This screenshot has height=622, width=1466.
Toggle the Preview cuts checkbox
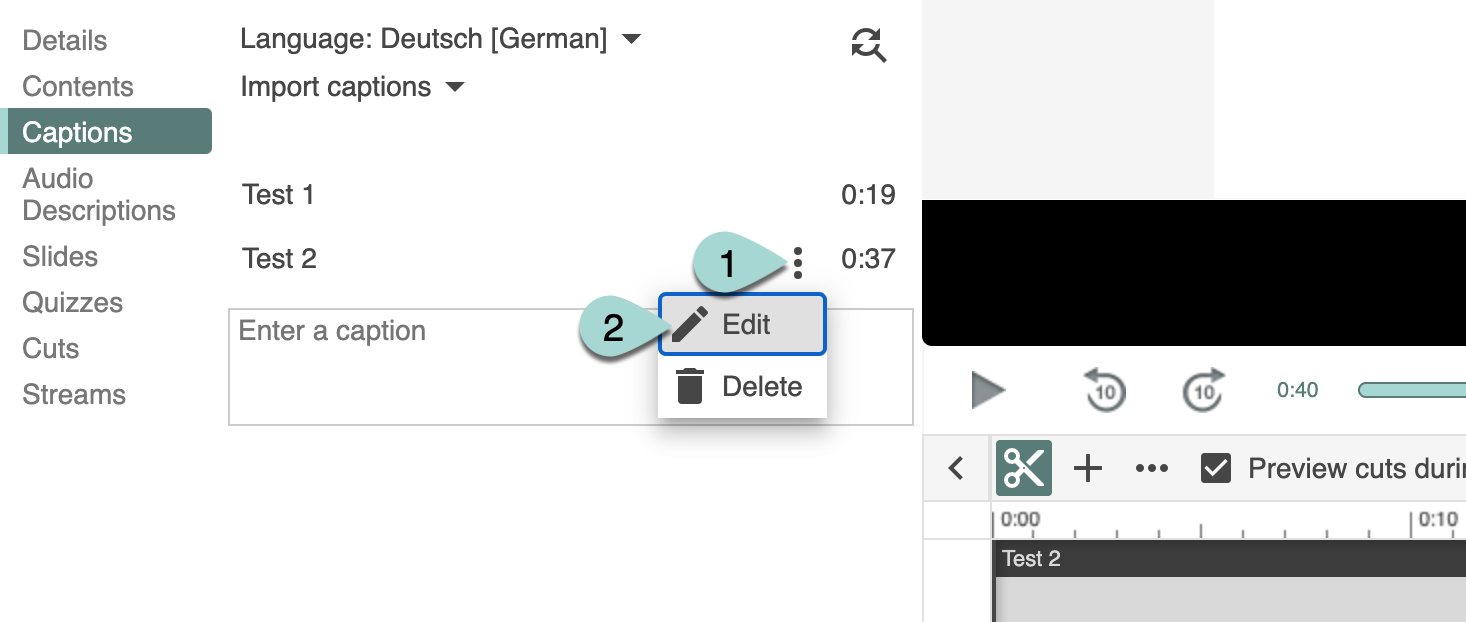1215,468
